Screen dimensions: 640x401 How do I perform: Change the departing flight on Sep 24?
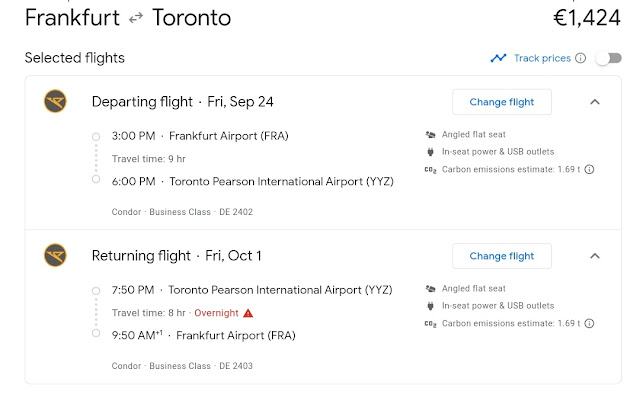coord(502,102)
